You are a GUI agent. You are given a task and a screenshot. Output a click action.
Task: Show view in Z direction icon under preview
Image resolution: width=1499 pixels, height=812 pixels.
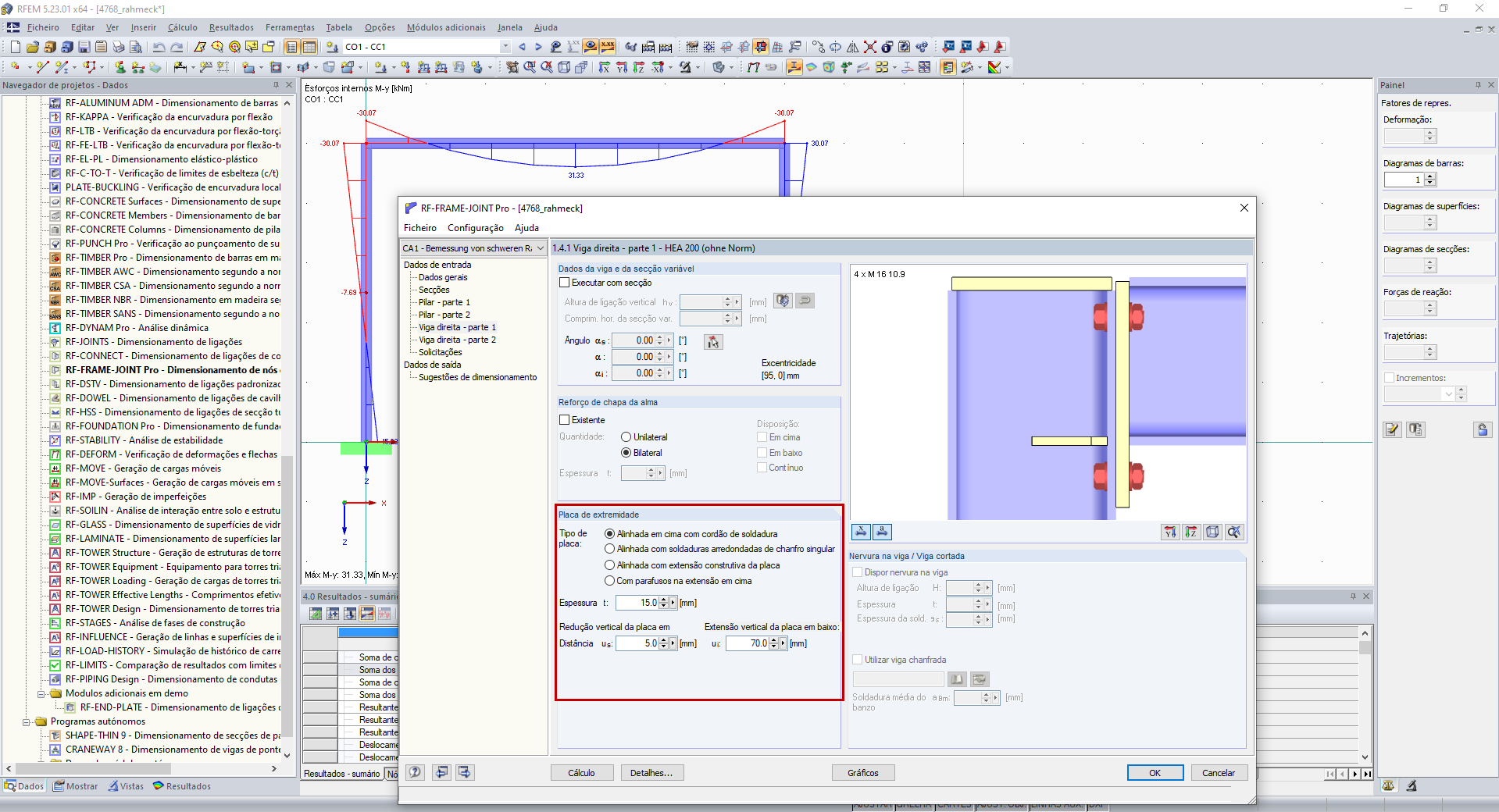tap(1190, 532)
